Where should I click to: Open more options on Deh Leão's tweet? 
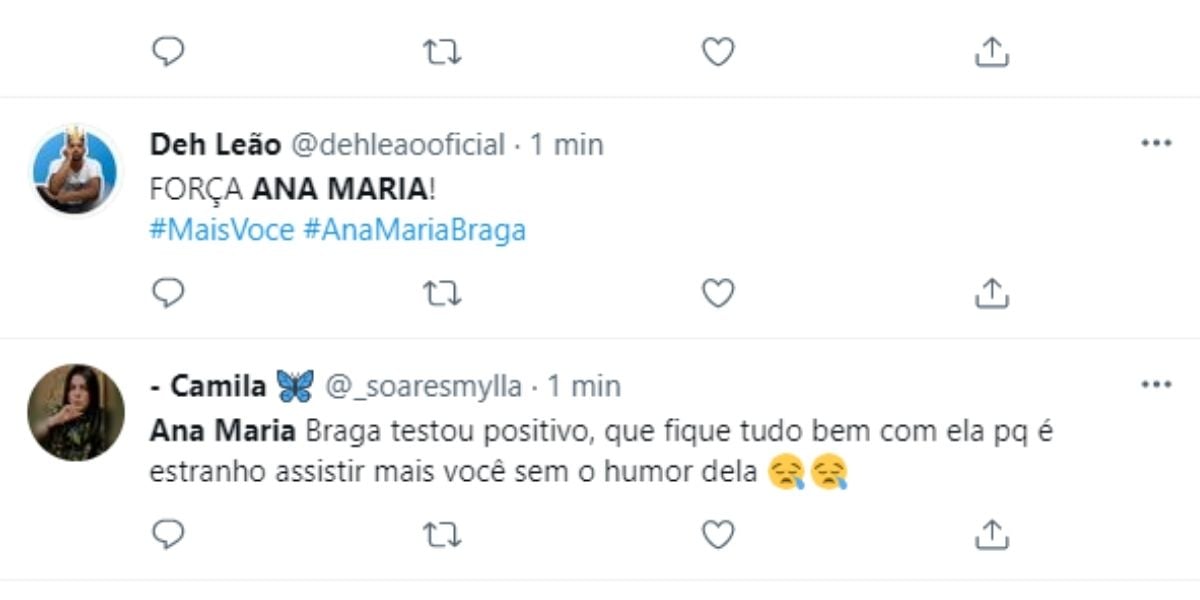[1155, 143]
